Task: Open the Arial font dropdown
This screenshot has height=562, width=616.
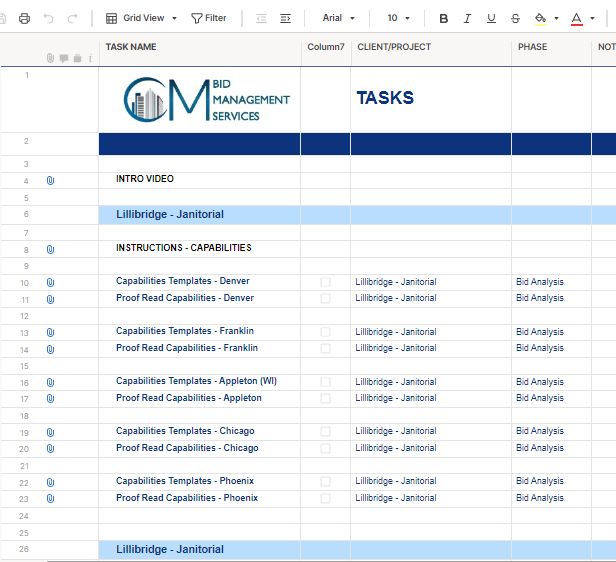Action: point(338,18)
